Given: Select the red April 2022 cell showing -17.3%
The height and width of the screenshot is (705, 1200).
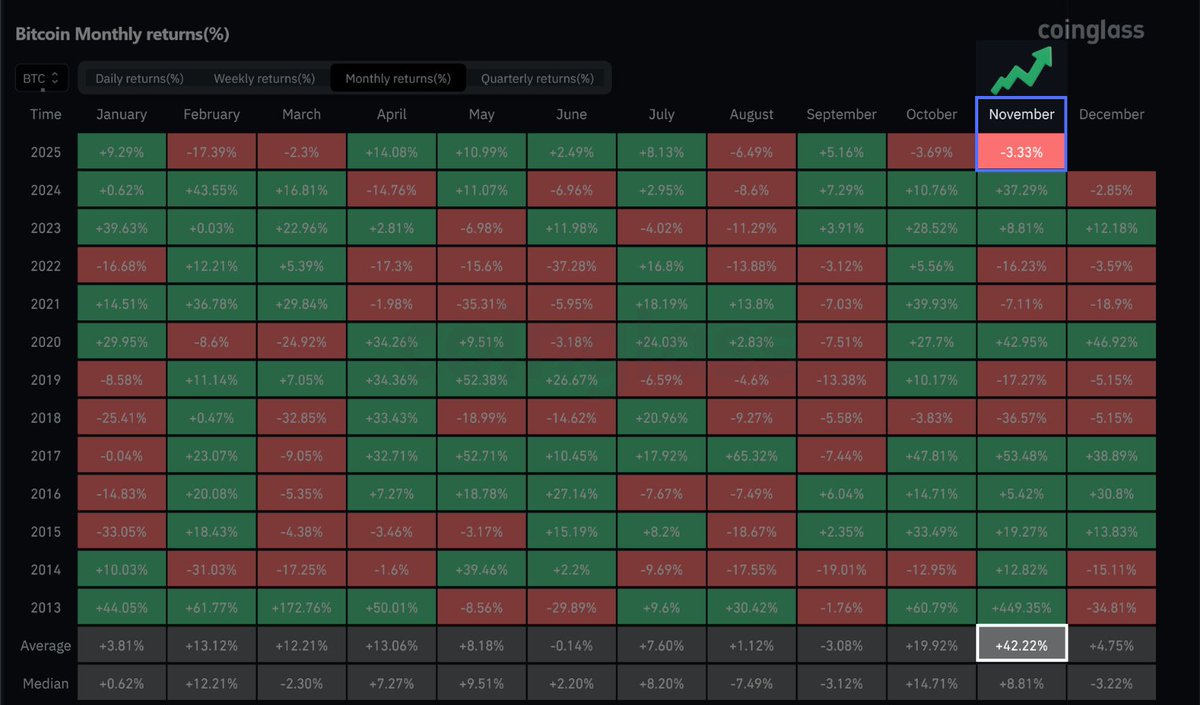Looking at the screenshot, I should pos(391,265).
